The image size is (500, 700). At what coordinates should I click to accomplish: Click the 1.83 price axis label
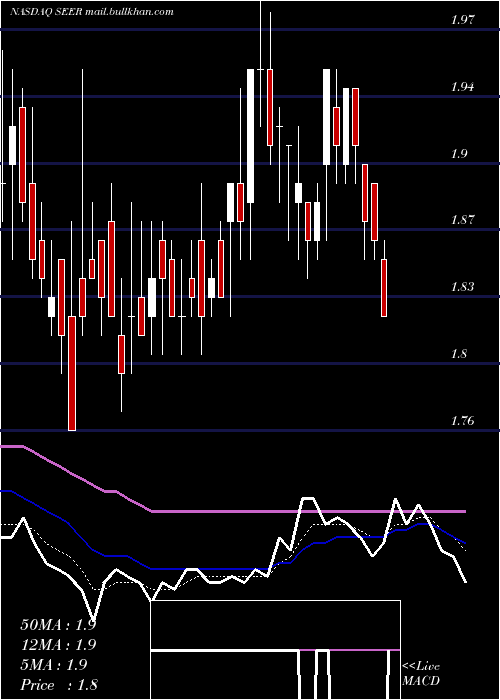coord(461,287)
